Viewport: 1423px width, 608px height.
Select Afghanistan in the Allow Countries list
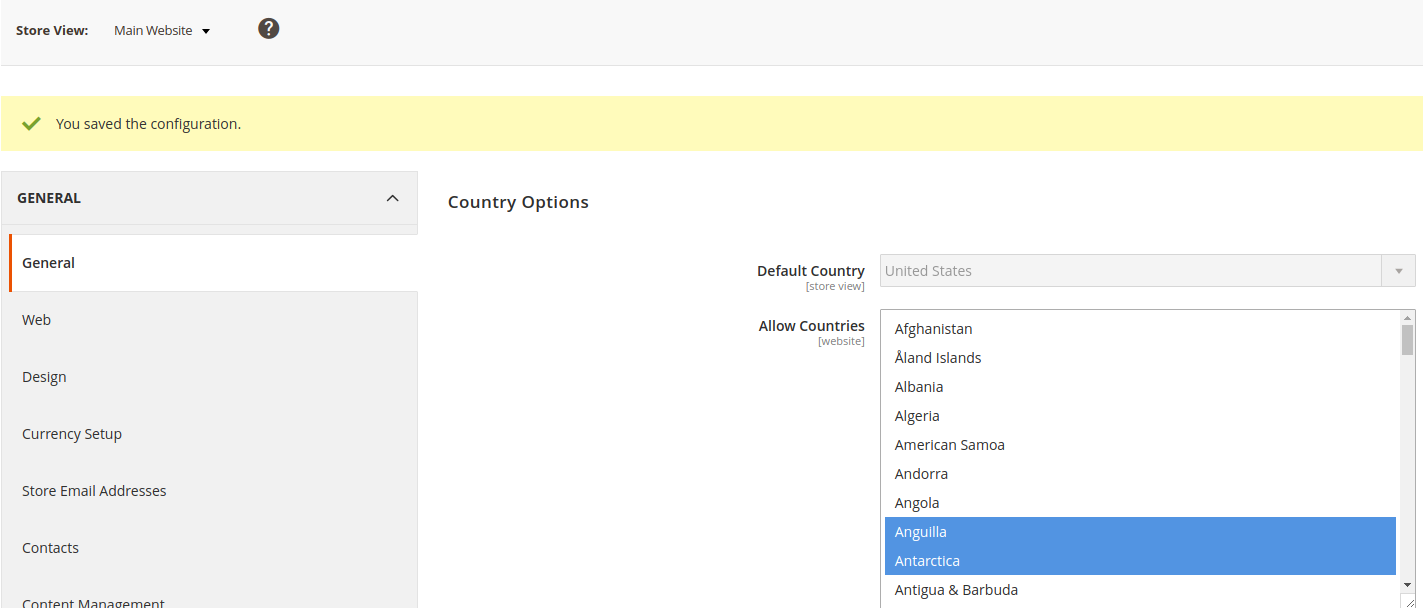[x=933, y=328]
